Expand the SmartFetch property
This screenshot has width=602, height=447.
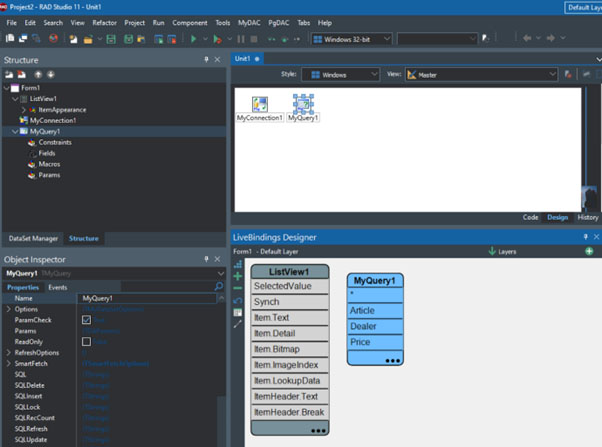click(8, 363)
